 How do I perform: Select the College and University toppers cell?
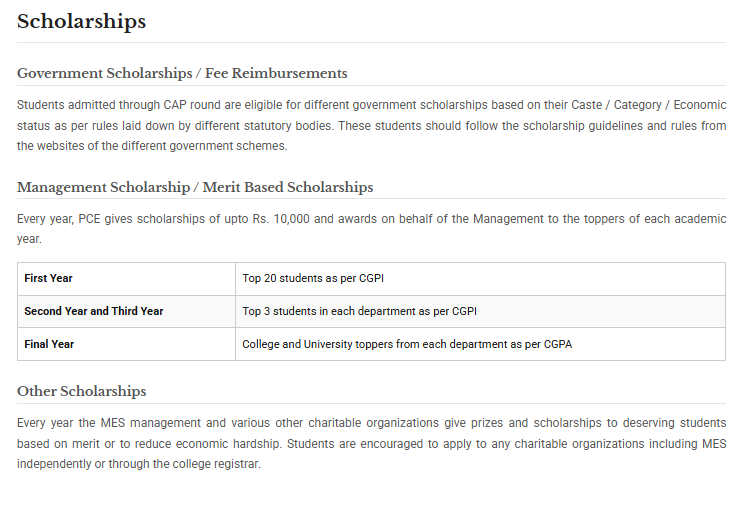click(x=480, y=344)
